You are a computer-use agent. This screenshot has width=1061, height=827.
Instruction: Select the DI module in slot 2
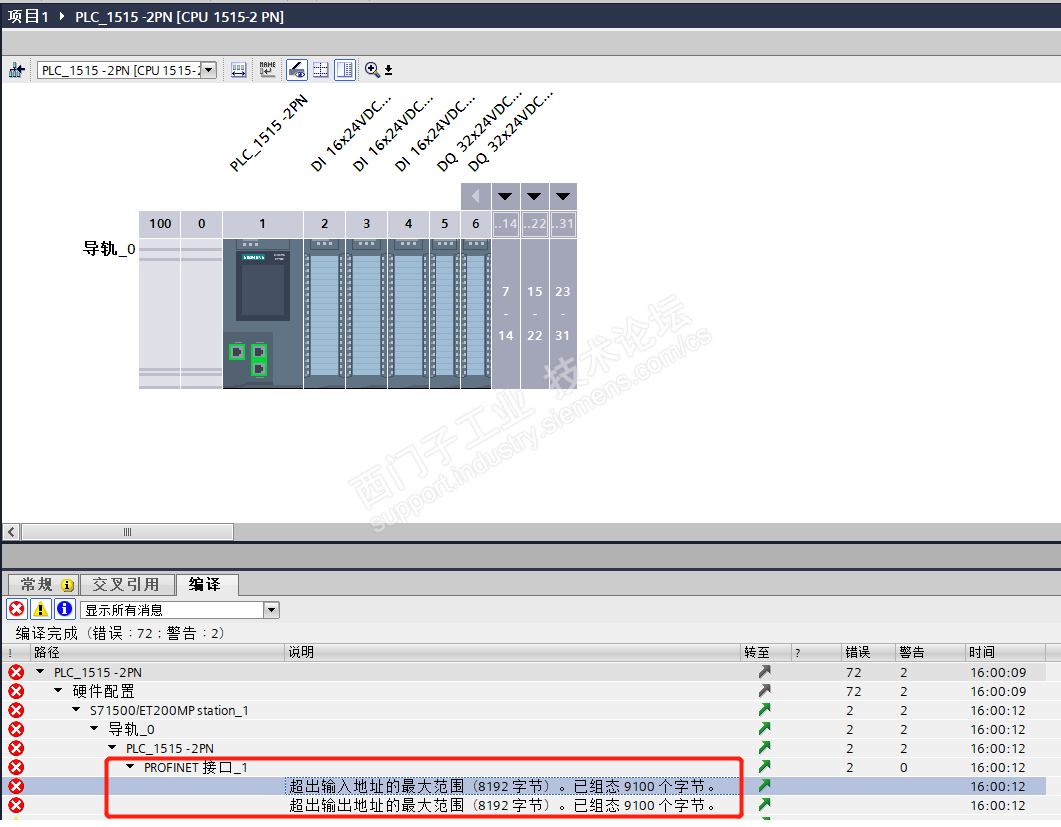pos(325,313)
